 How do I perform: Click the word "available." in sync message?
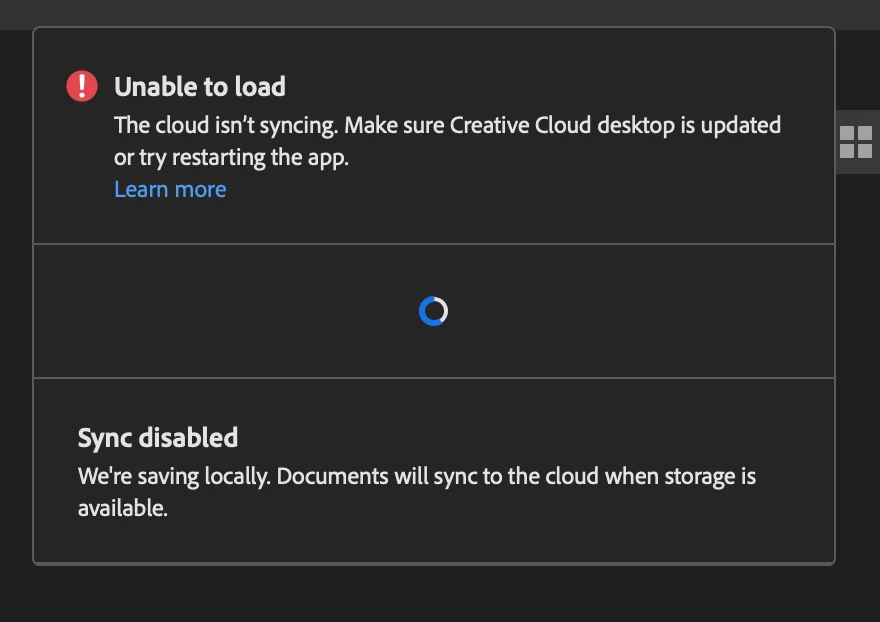point(122,508)
